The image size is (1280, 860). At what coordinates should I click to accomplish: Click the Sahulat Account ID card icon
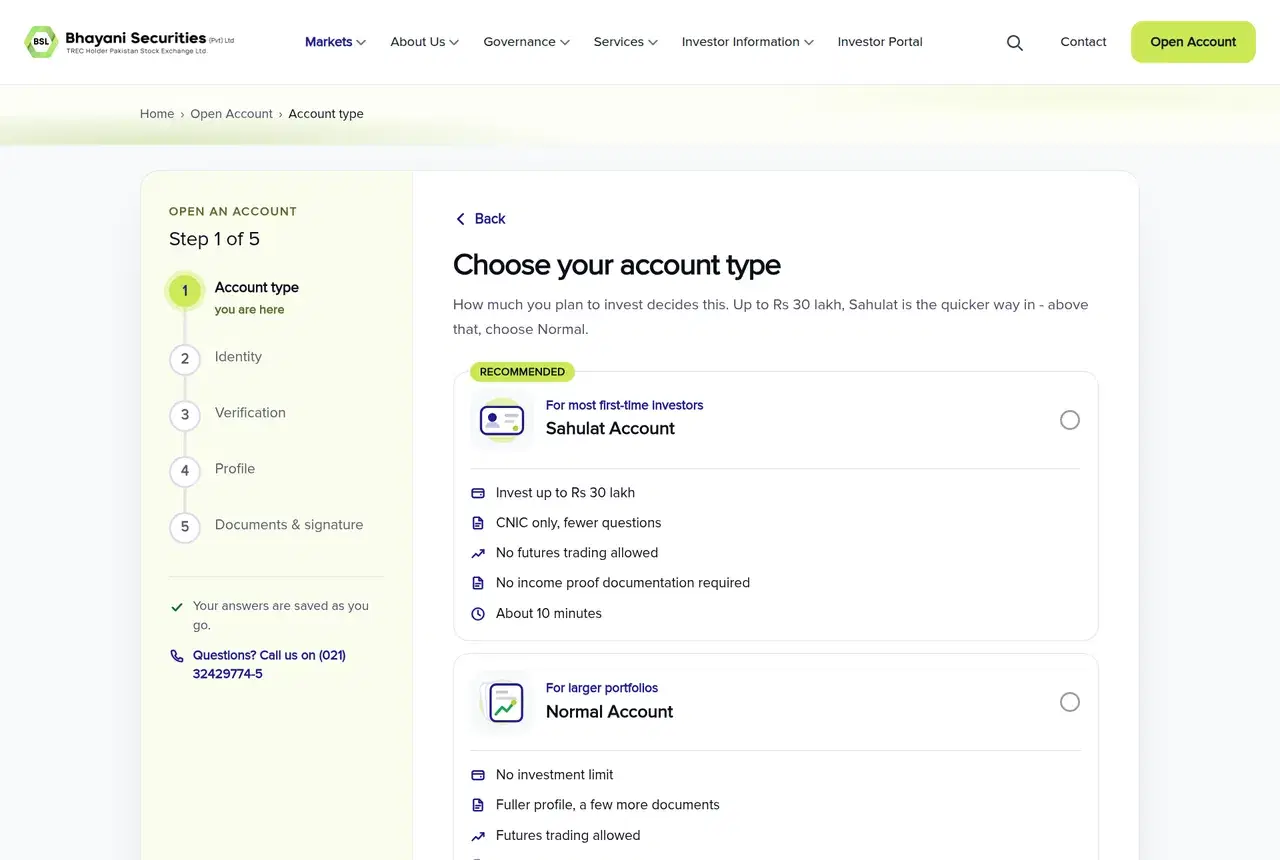(502, 420)
